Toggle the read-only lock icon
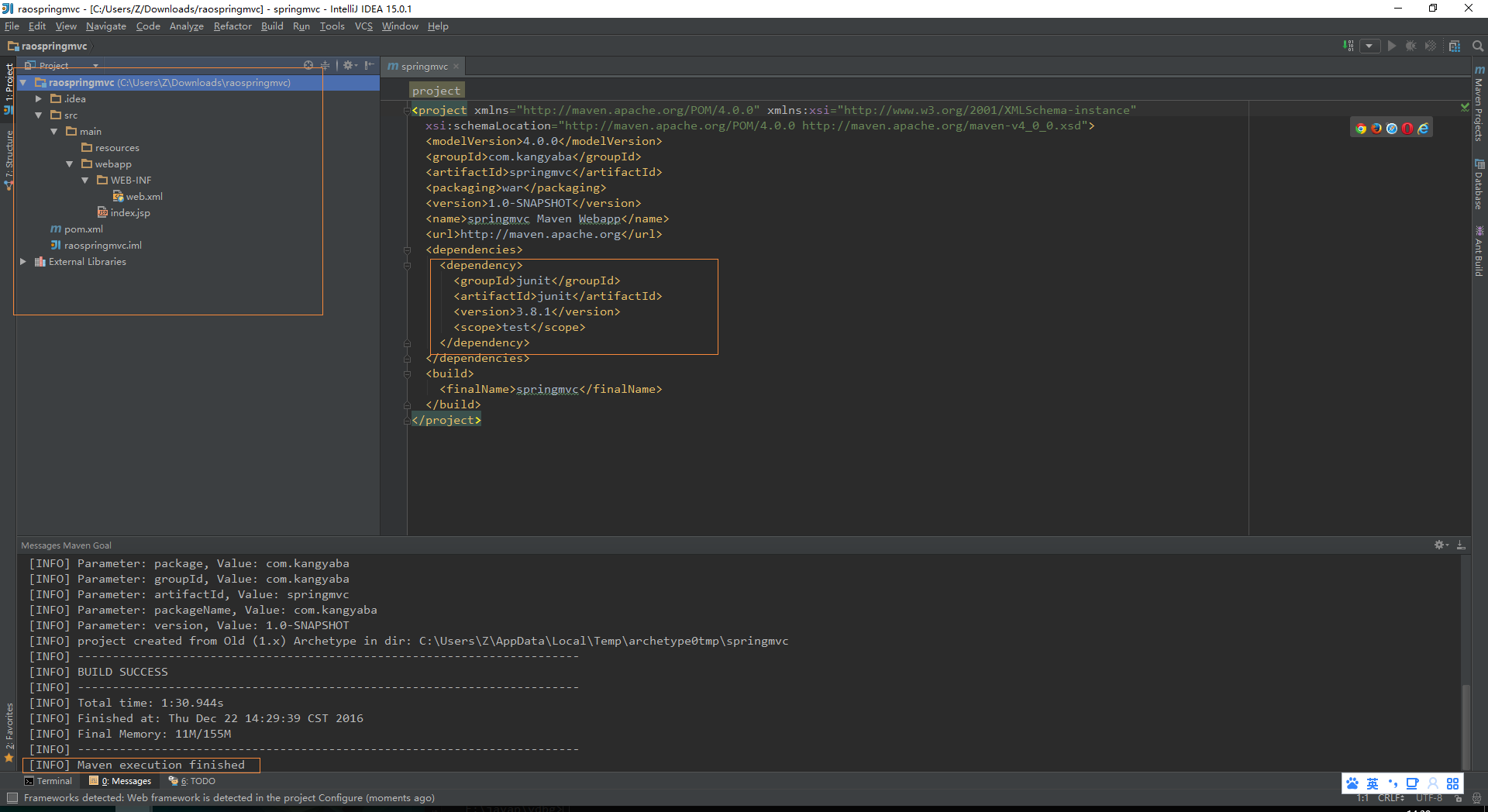Viewport: 1488px width, 812px height. tap(1458, 798)
